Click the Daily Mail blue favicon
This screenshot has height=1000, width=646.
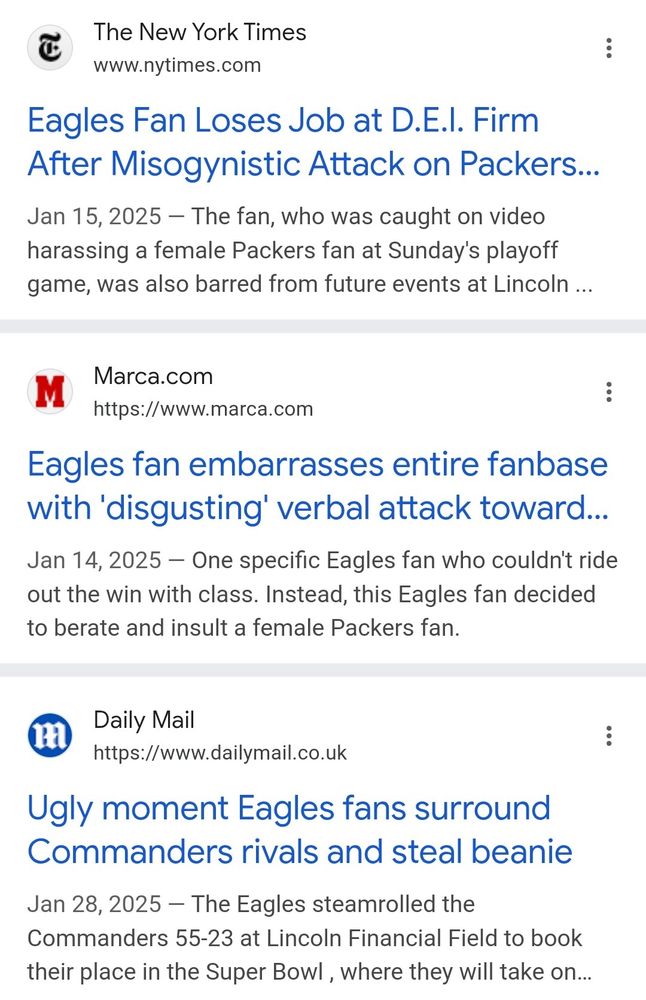click(49, 736)
